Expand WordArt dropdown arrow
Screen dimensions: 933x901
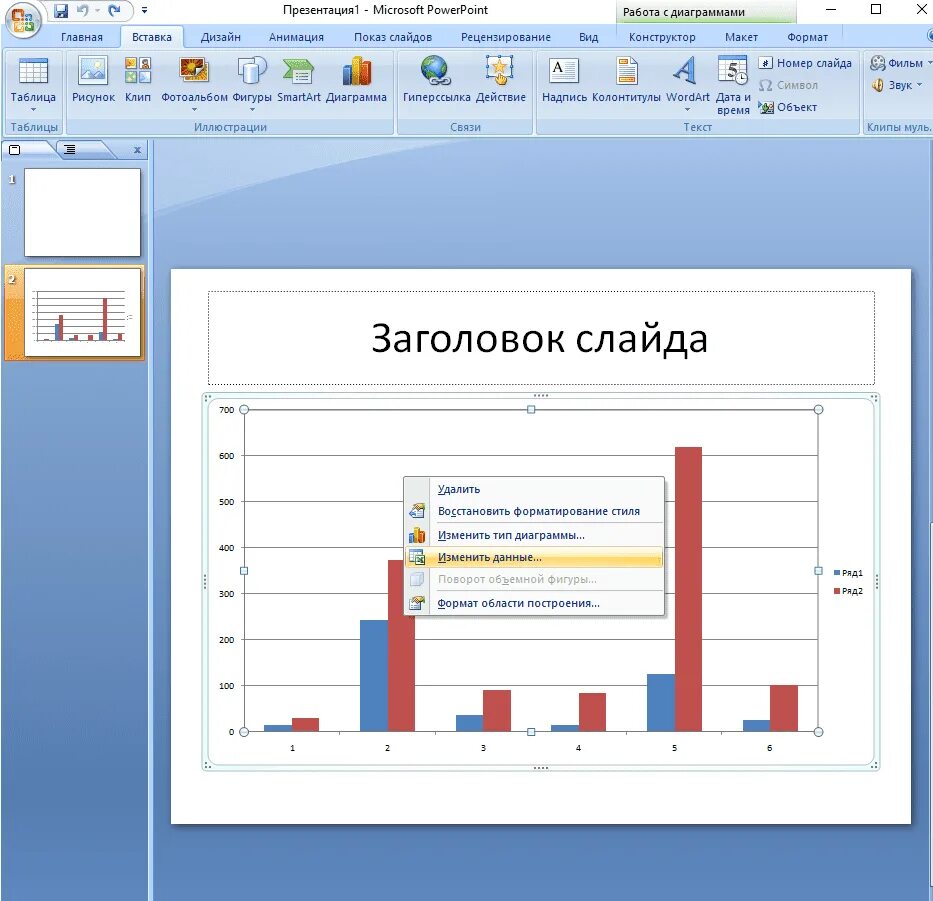coord(687,110)
